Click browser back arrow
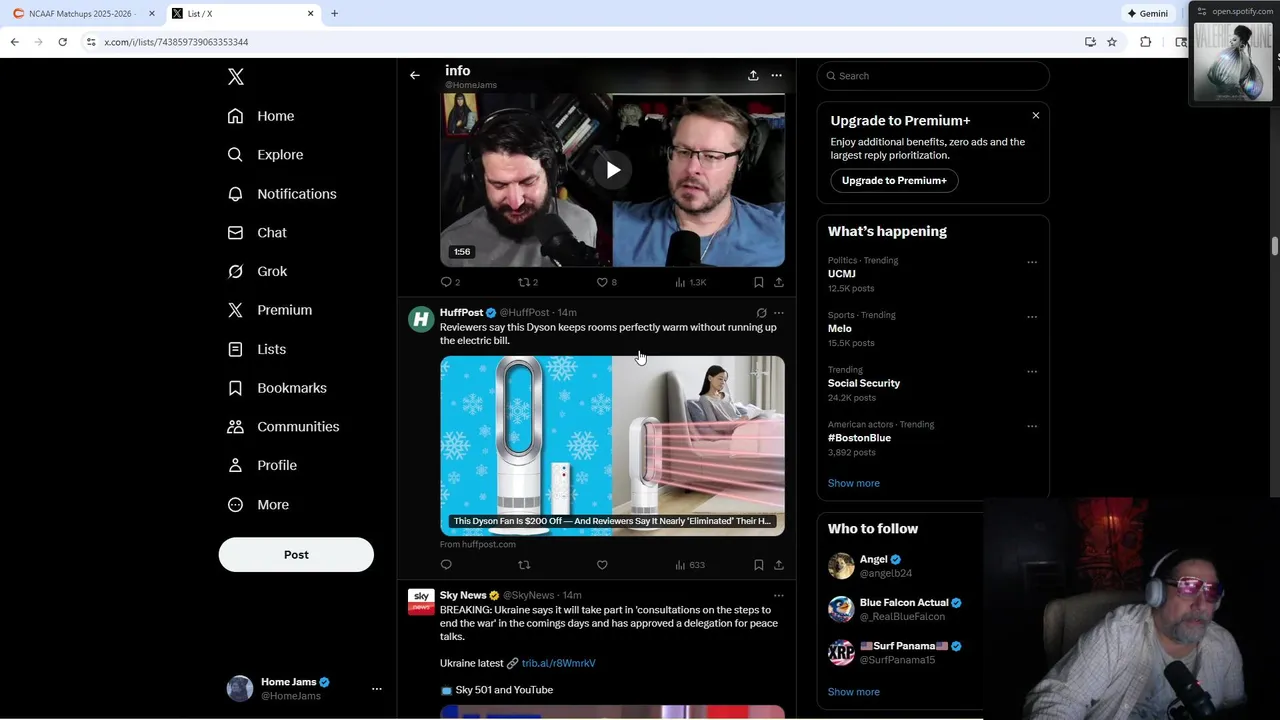The height and width of the screenshot is (720, 1280). 15,42
